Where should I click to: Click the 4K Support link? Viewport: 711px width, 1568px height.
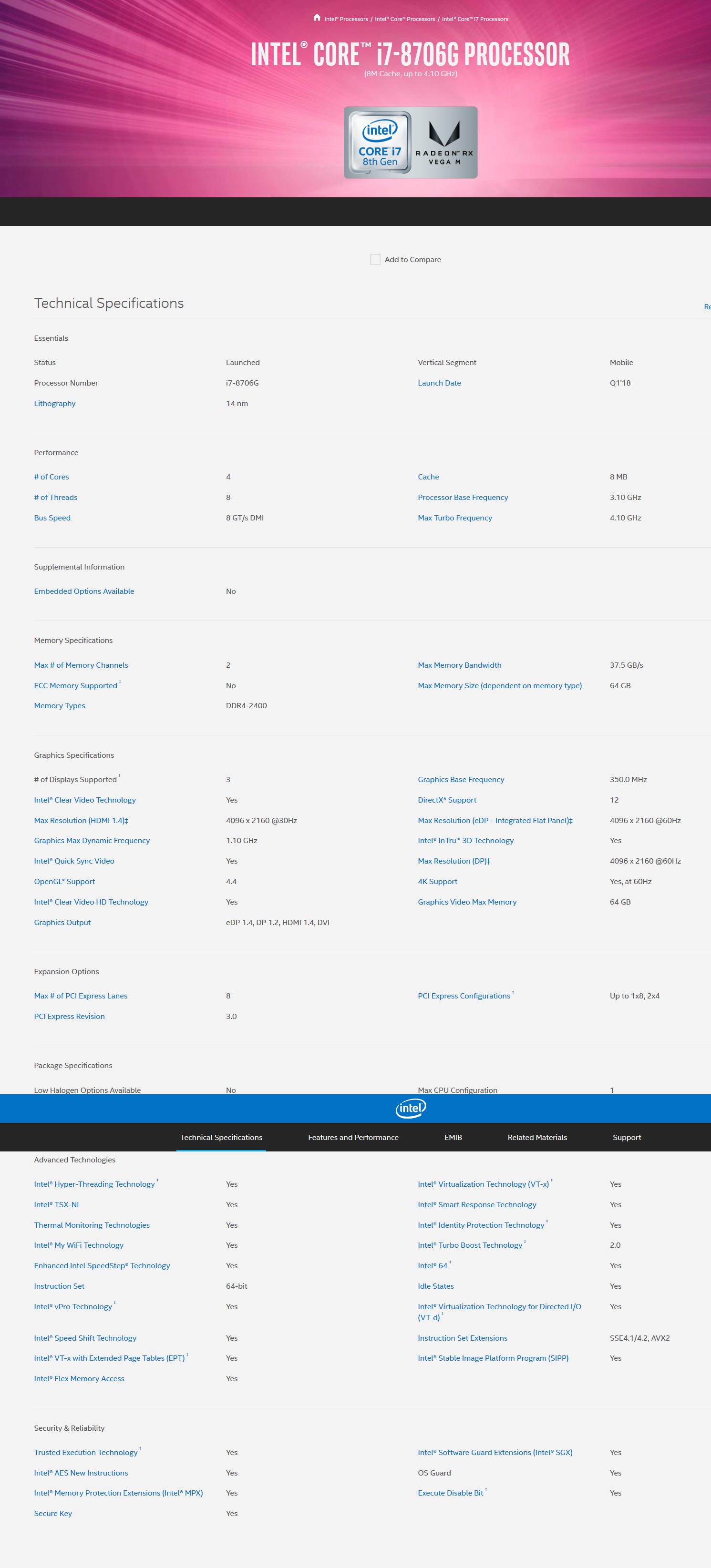(437, 881)
